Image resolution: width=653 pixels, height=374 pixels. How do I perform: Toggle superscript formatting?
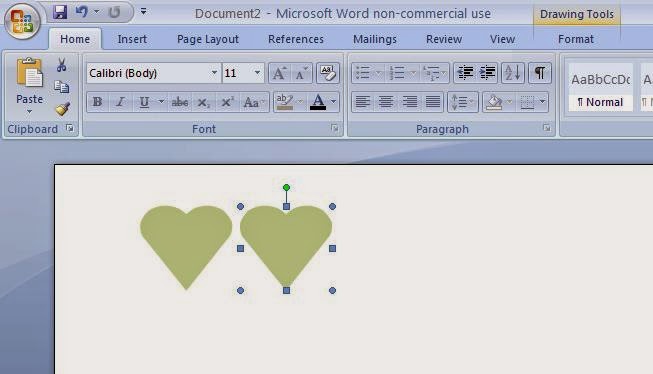pyautogui.click(x=227, y=102)
